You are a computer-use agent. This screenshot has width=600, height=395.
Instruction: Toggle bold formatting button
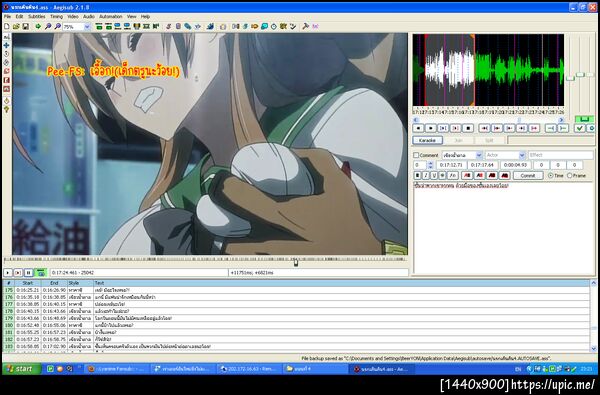tap(417, 175)
